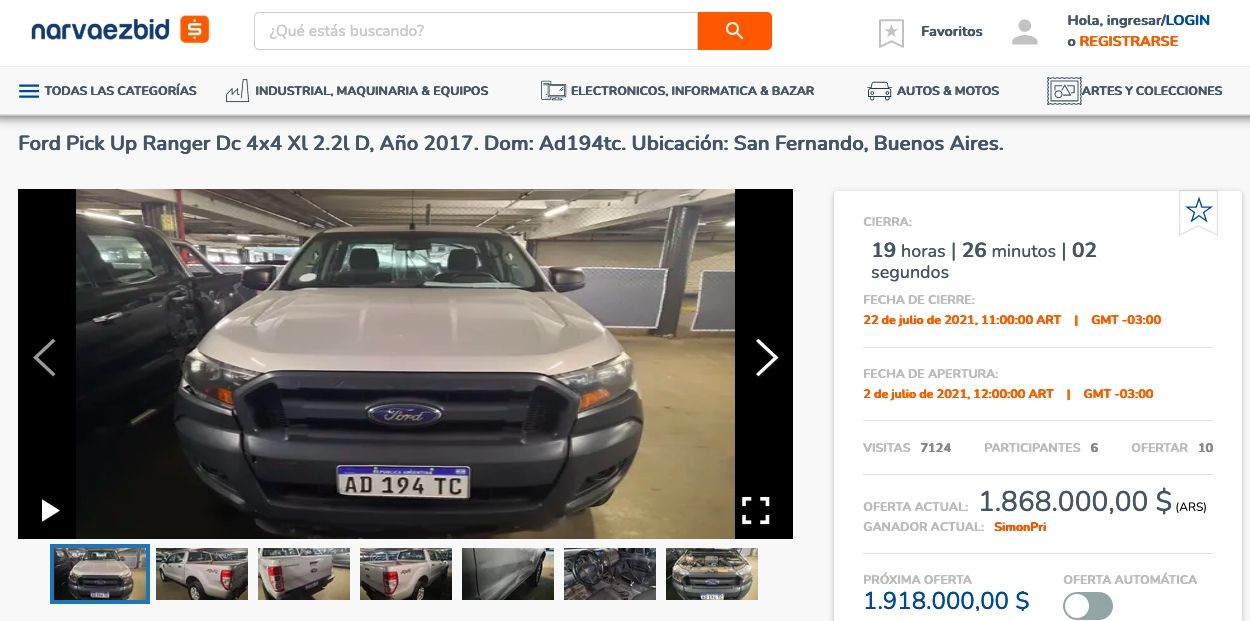Click the user profile avatar icon
The height and width of the screenshot is (621, 1250).
(x=1025, y=32)
